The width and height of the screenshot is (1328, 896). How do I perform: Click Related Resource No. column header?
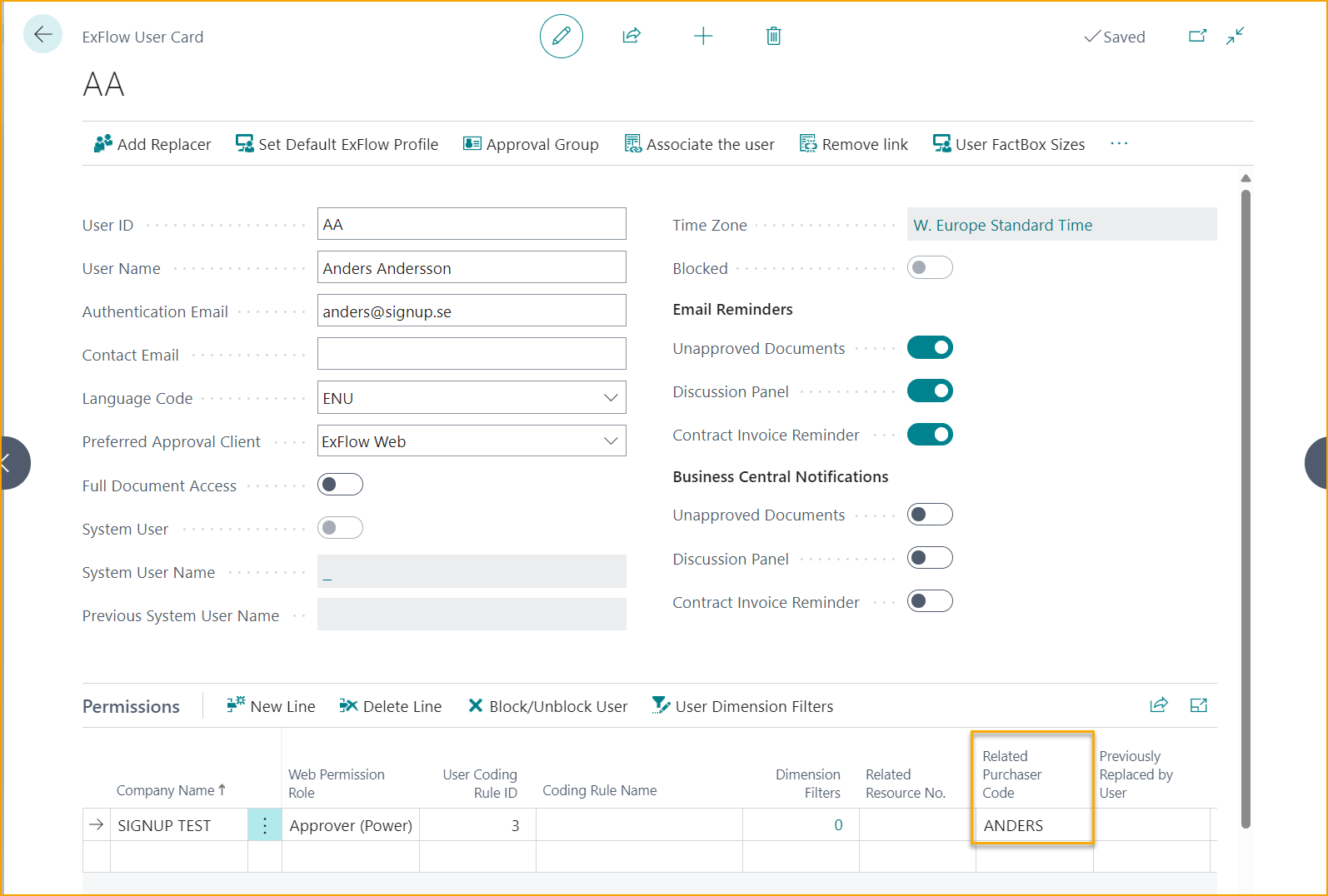click(906, 784)
